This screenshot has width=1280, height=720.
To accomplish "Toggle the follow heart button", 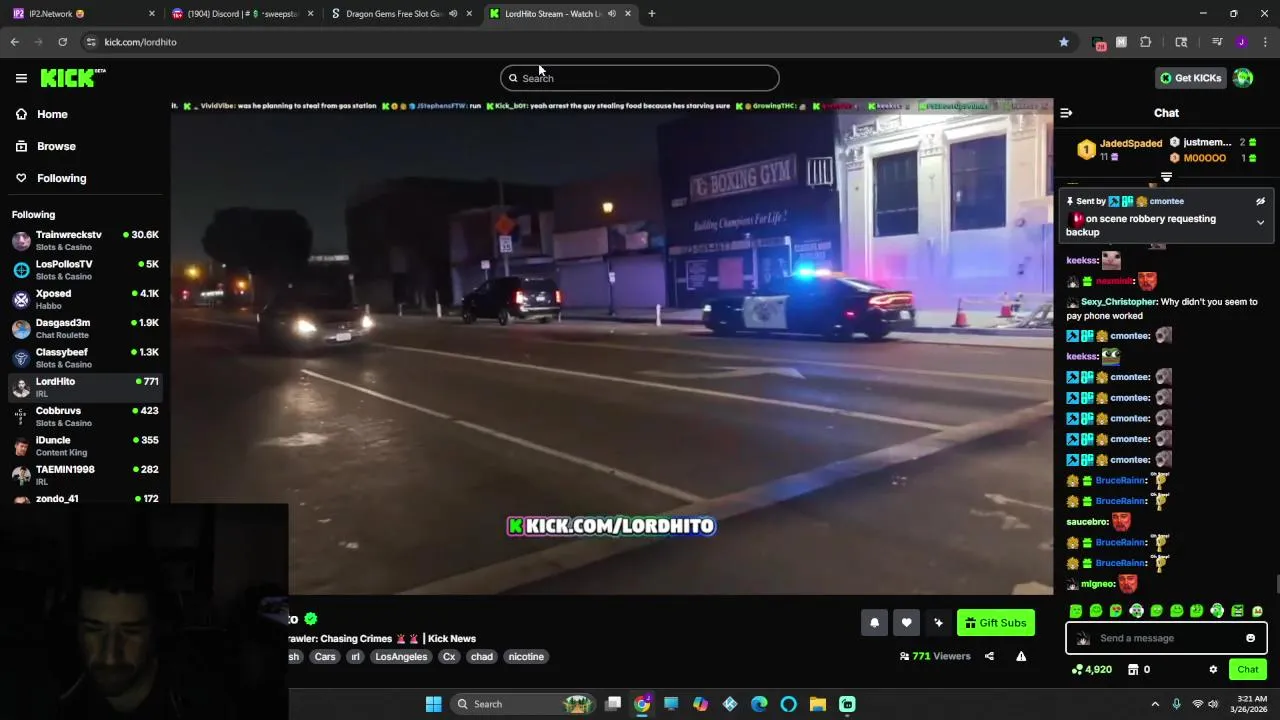I will (x=906, y=623).
